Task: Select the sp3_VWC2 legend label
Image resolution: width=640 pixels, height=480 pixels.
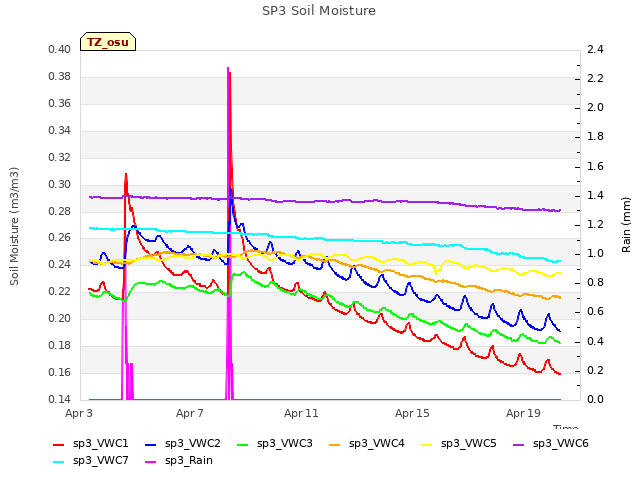Action: [x=193, y=444]
